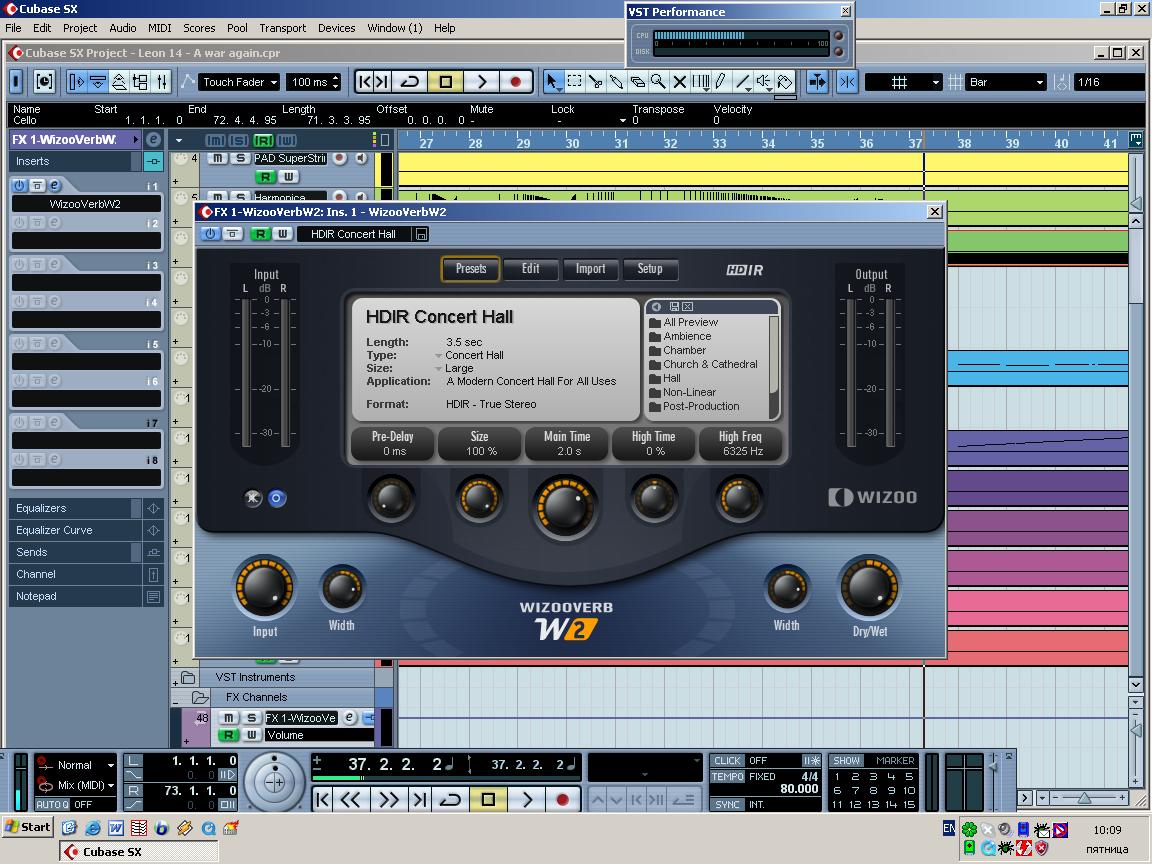Record-enable the PAD SuperStrings track
The width and height of the screenshot is (1152, 864).
pyautogui.click(x=339, y=158)
